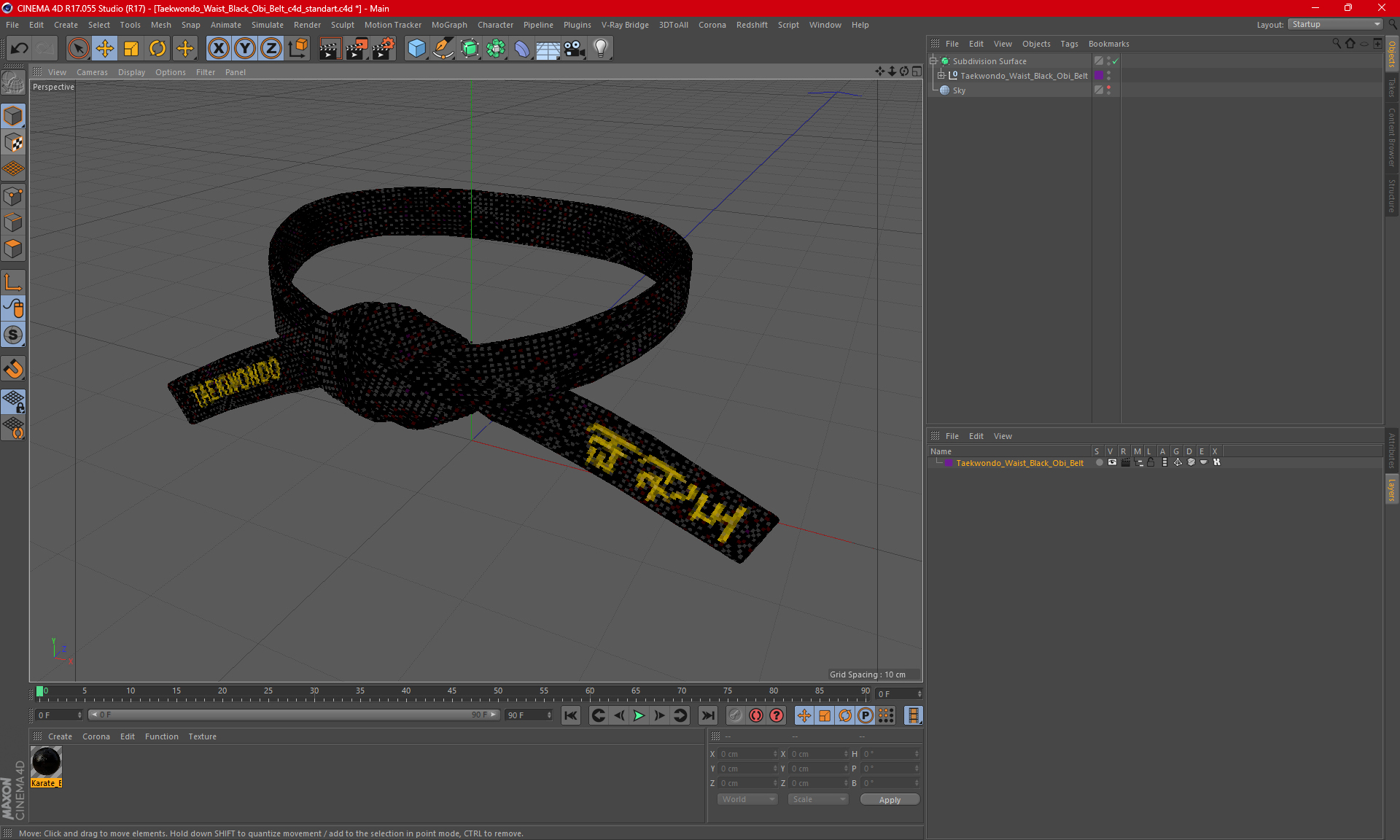
Task: Open World coordinate dropdown
Action: tap(748, 800)
